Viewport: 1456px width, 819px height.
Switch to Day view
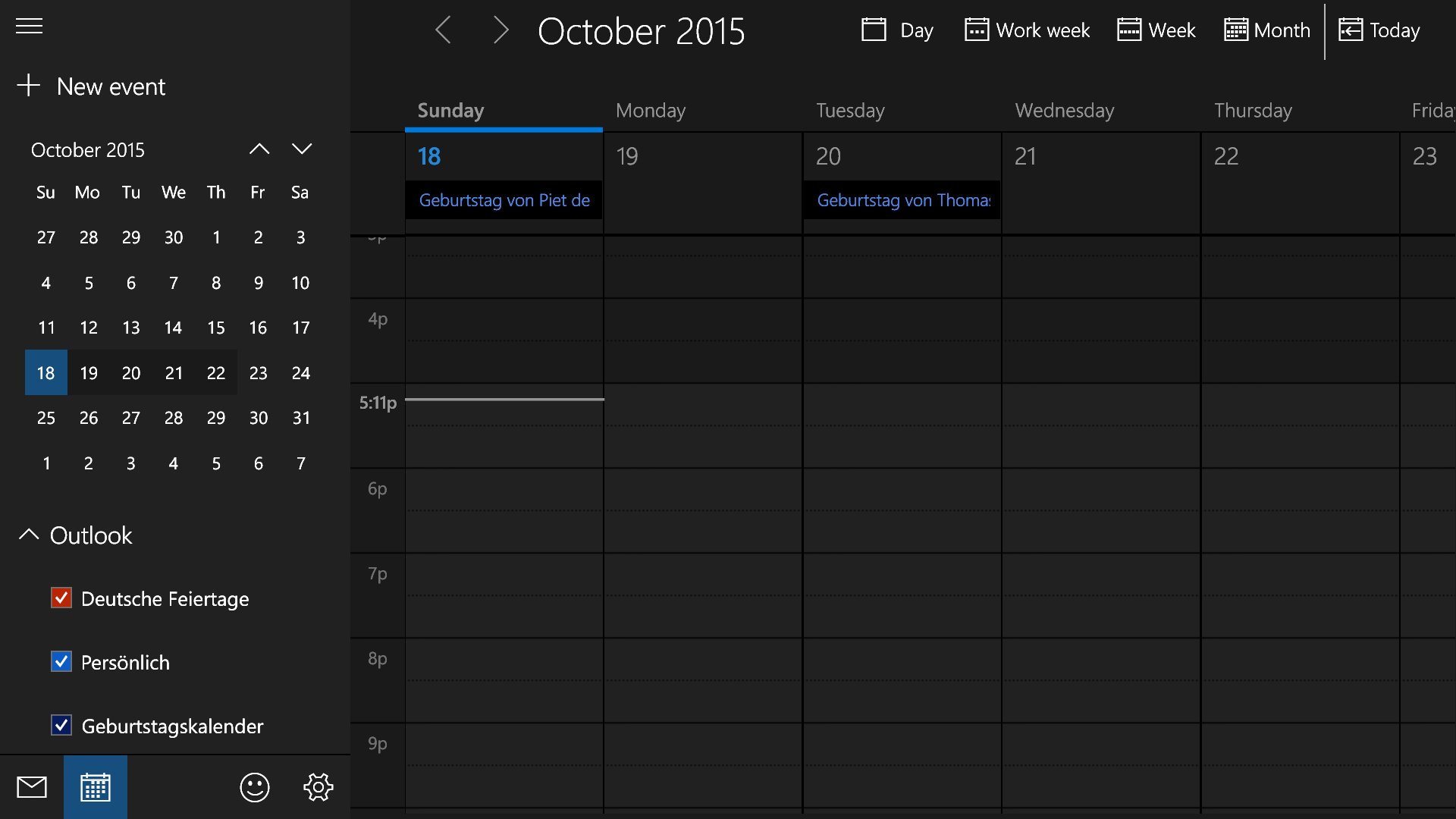click(x=898, y=30)
